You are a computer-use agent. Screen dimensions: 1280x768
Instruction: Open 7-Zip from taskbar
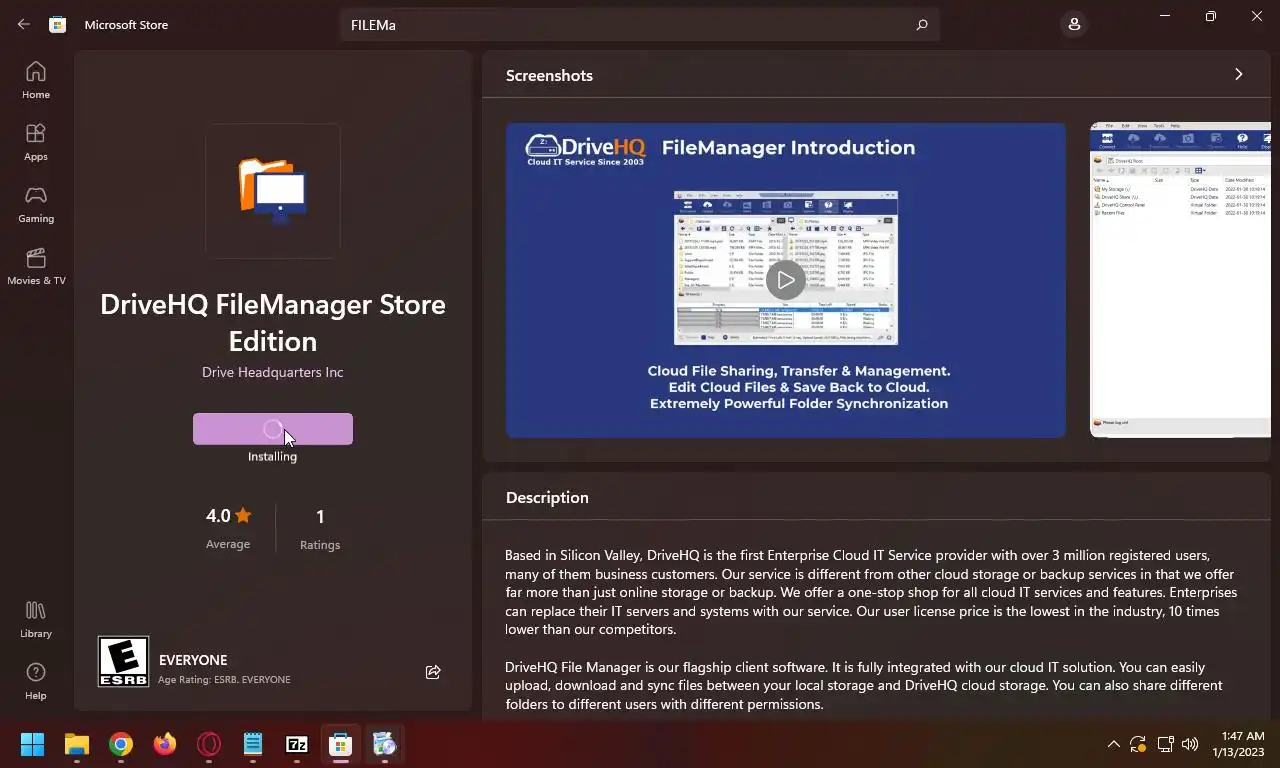(x=297, y=744)
